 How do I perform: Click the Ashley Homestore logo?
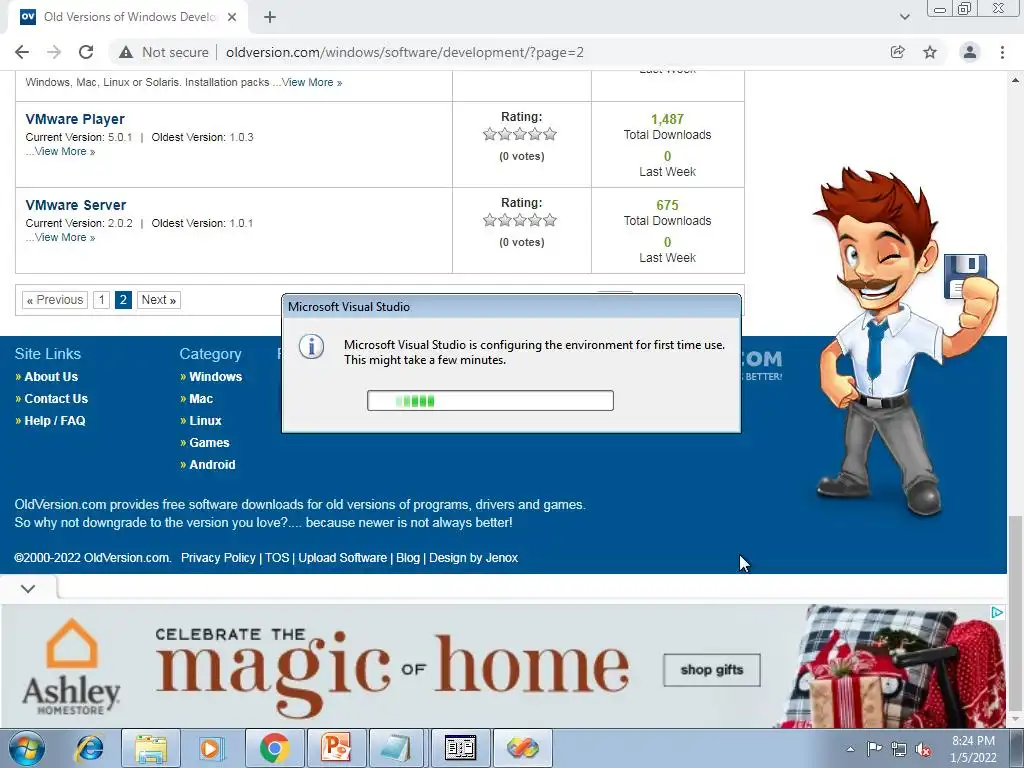point(71,666)
